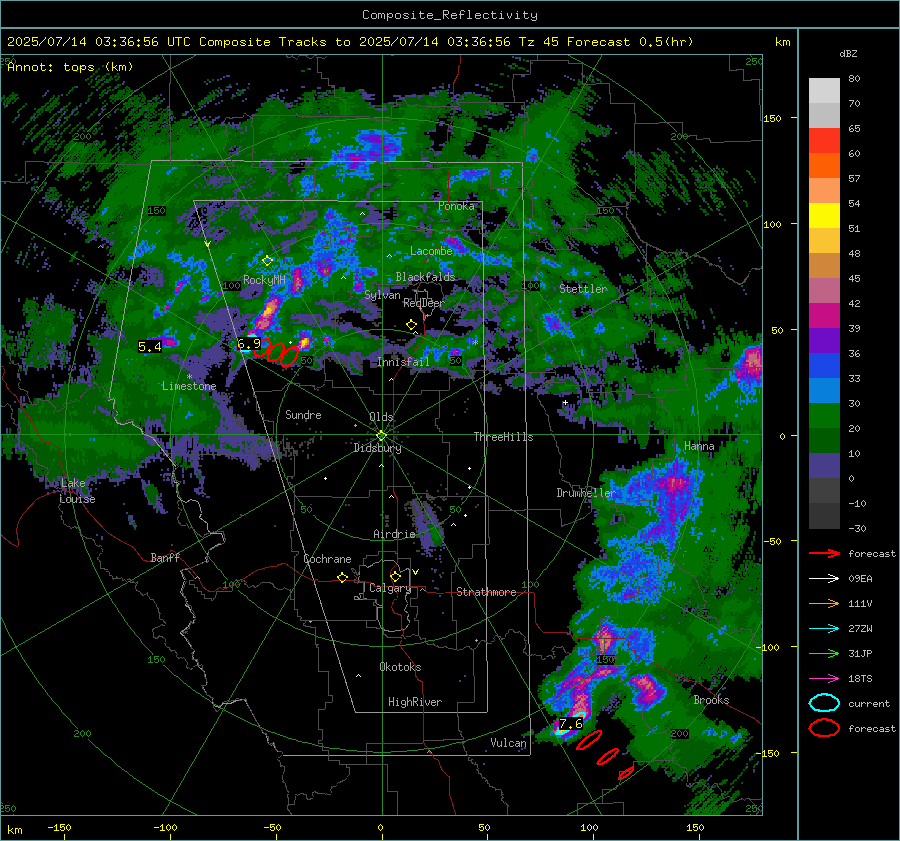Click the HighRiver label

415,702
